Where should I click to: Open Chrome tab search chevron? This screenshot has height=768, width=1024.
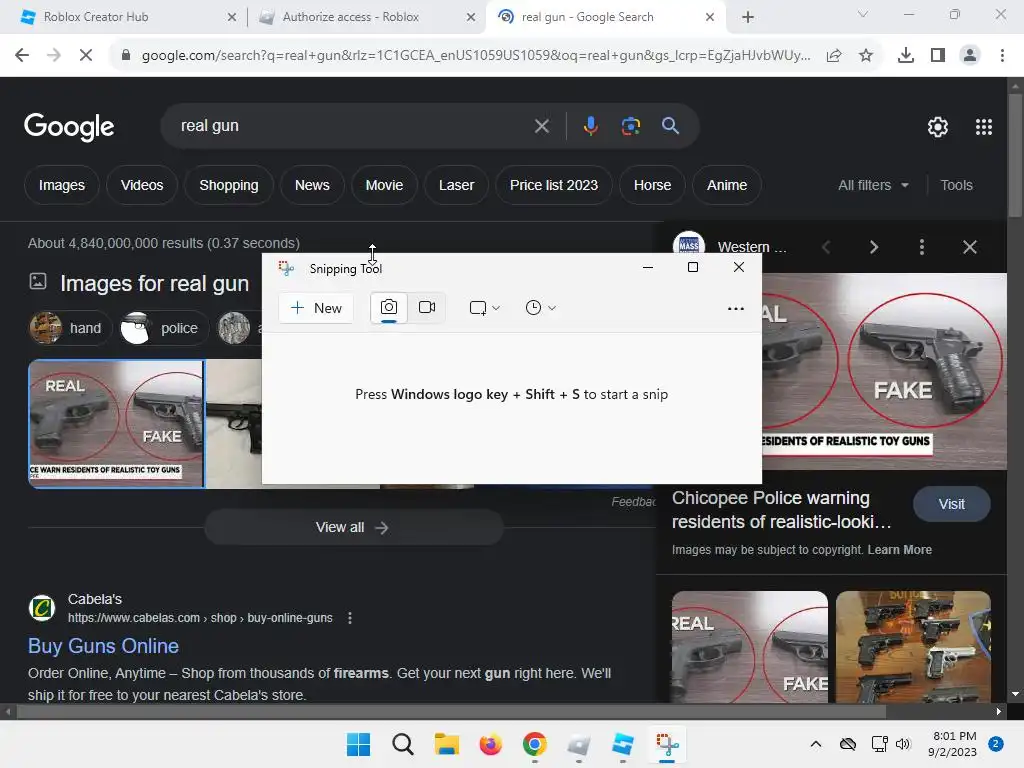click(x=863, y=14)
